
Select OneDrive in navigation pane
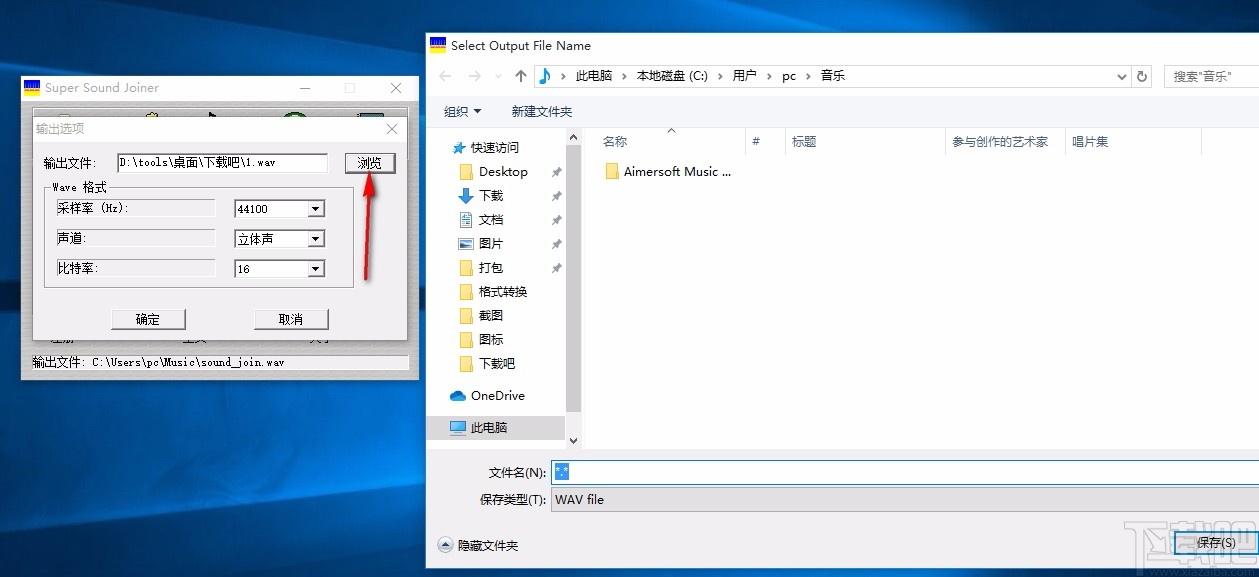pos(497,396)
